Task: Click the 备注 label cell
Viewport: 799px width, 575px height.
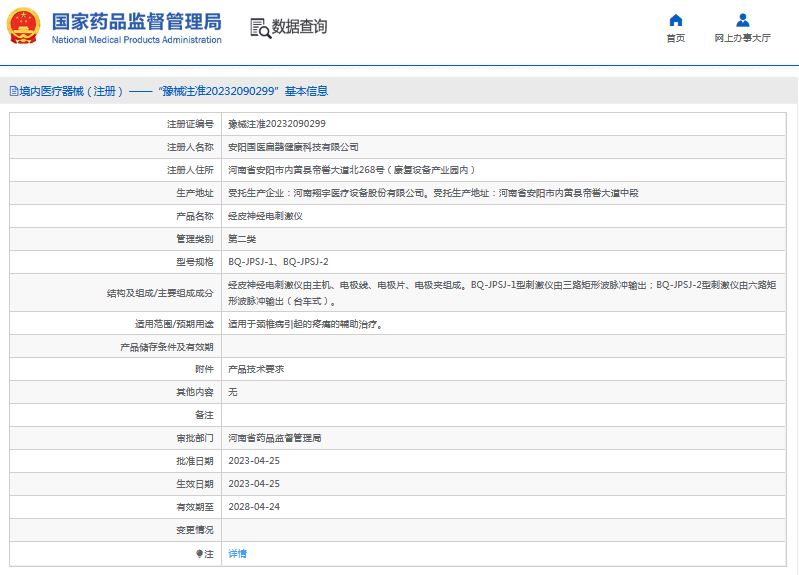Action: tap(116, 415)
